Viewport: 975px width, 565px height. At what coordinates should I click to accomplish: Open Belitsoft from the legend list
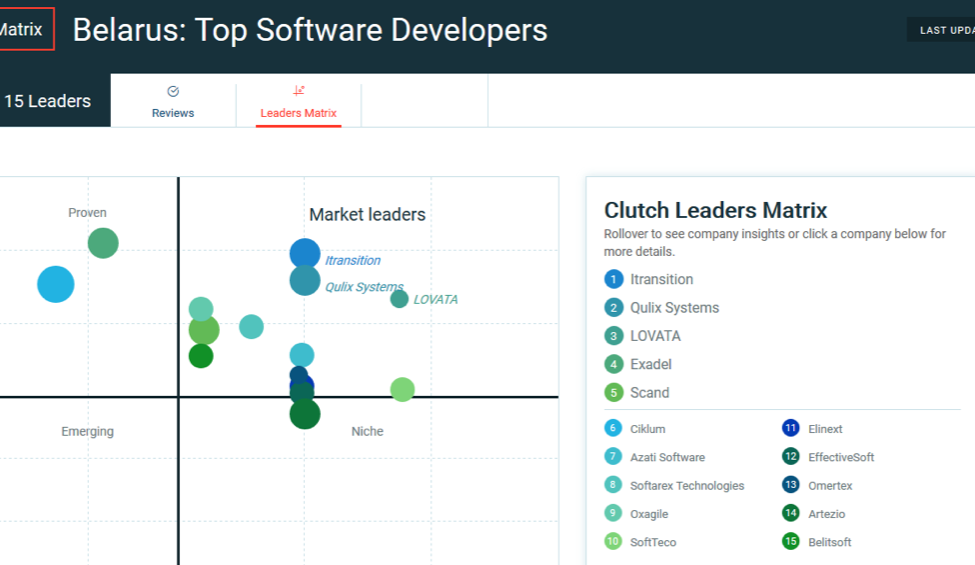point(829,542)
